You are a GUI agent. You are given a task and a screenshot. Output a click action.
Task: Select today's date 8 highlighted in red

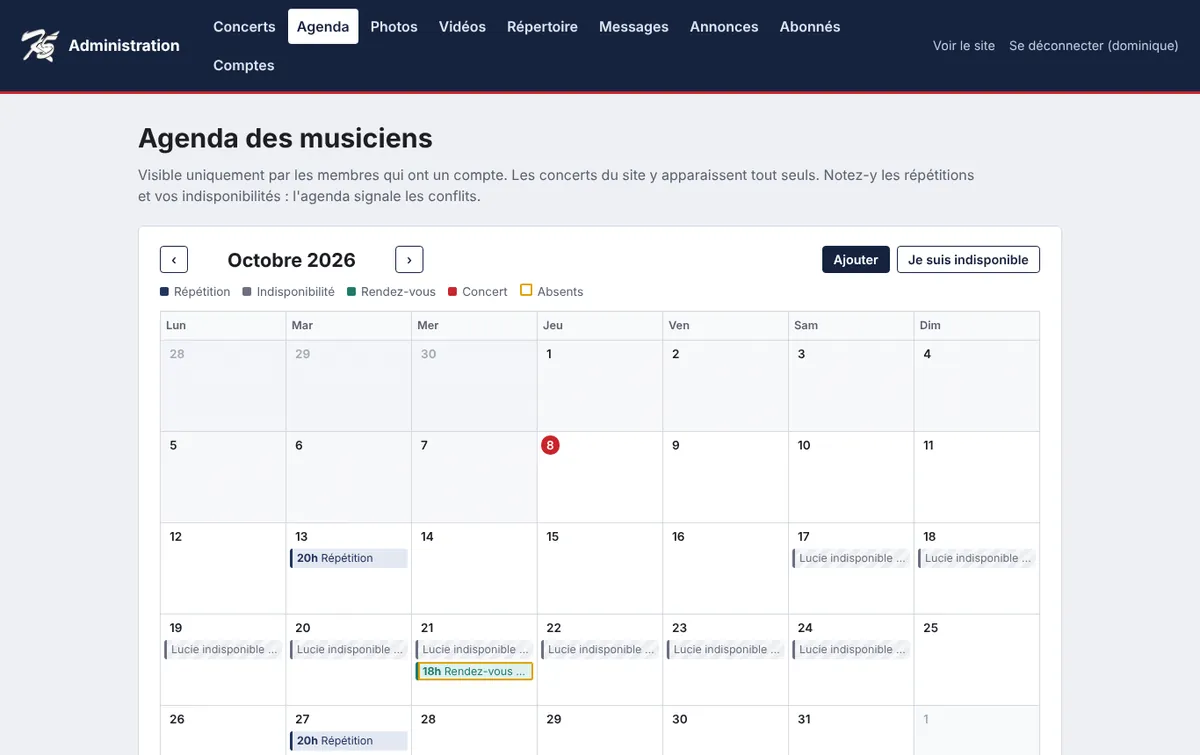tap(550, 445)
